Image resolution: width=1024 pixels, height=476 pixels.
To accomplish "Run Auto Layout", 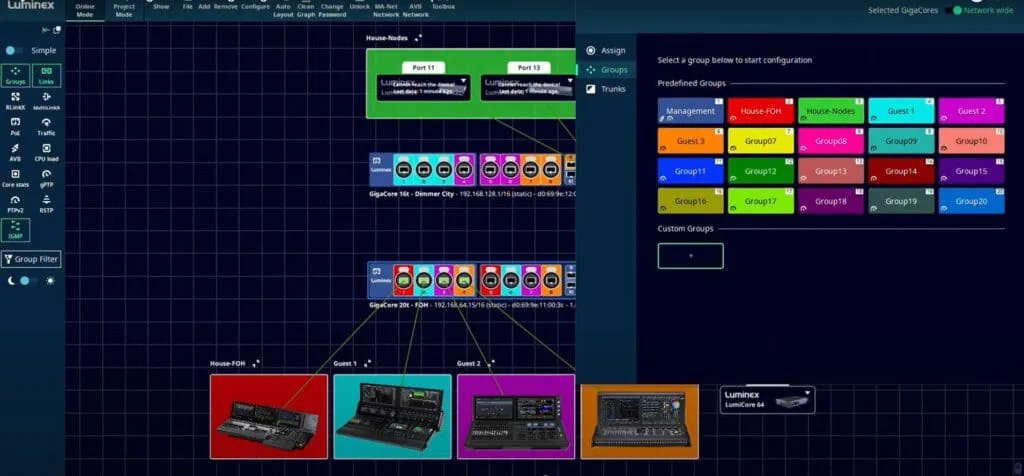I will point(283,10).
